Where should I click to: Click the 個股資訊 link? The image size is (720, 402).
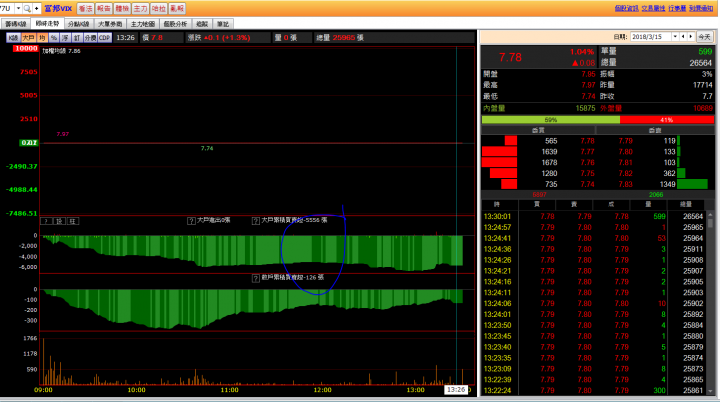(x=626, y=8)
